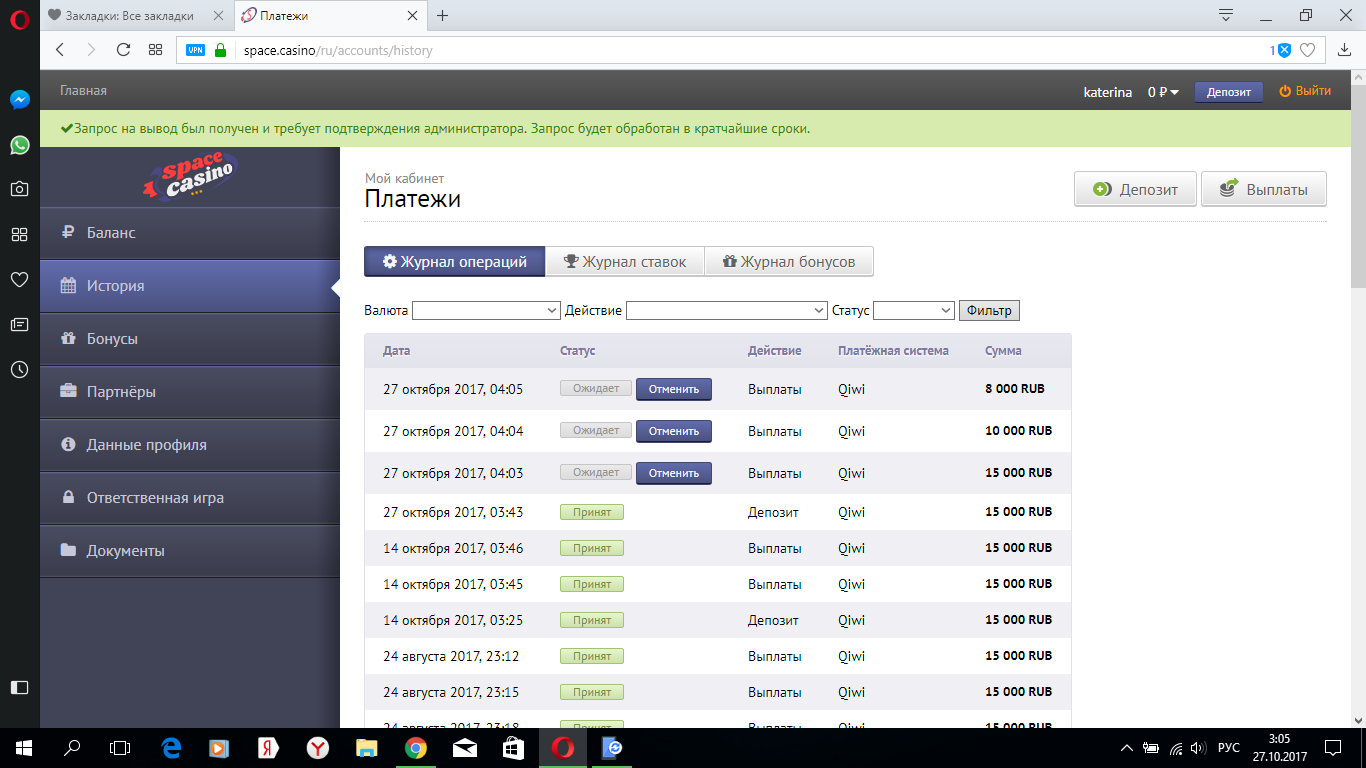Image resolution: width=1366 pixels, height=768 pixels.
Task: Take a snapshot with the sidebar camera icon
Action: click(19, 189)
